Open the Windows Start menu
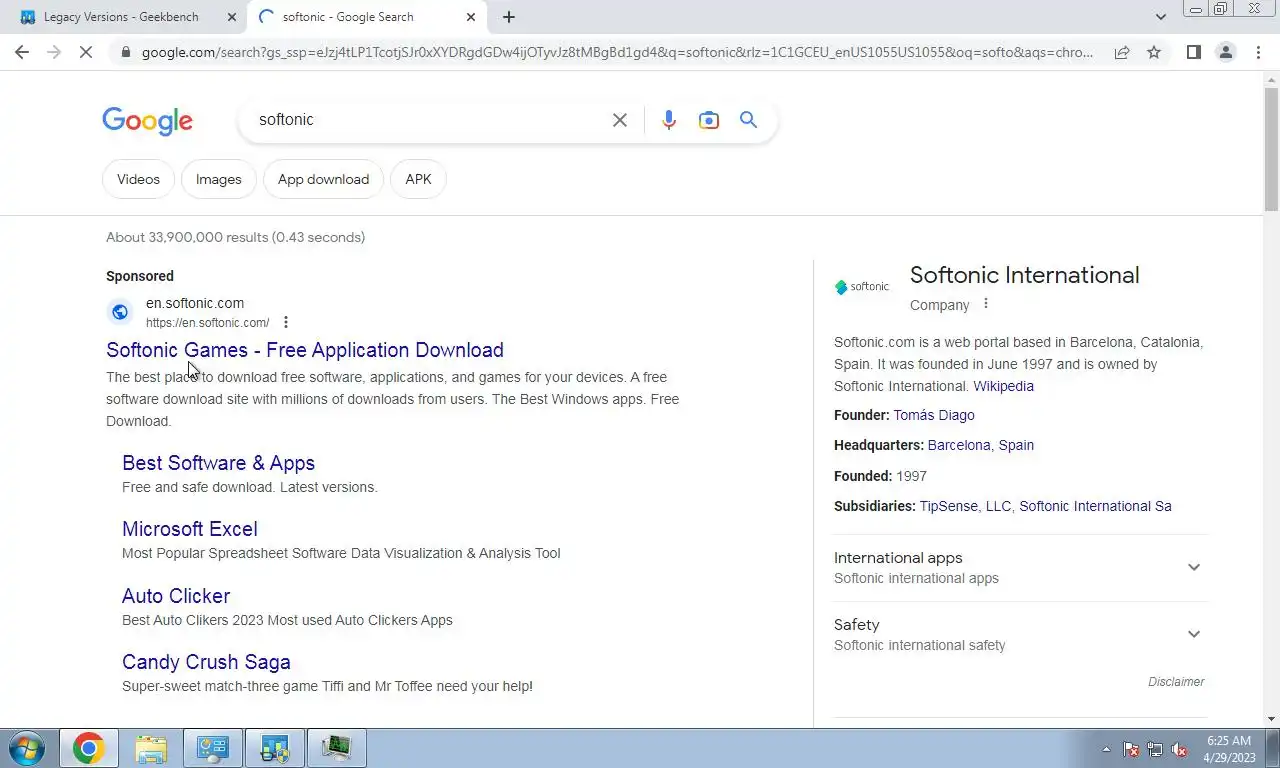 tap(25, 748)
